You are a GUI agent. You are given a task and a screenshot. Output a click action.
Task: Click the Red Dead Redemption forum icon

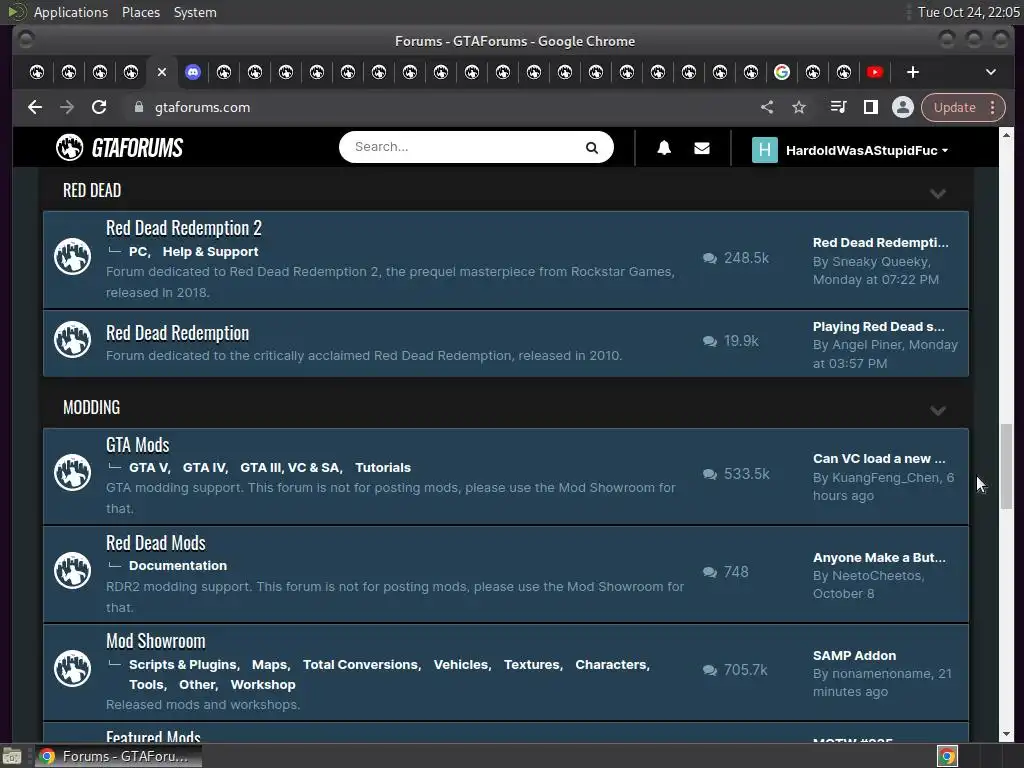coord(72,340)
